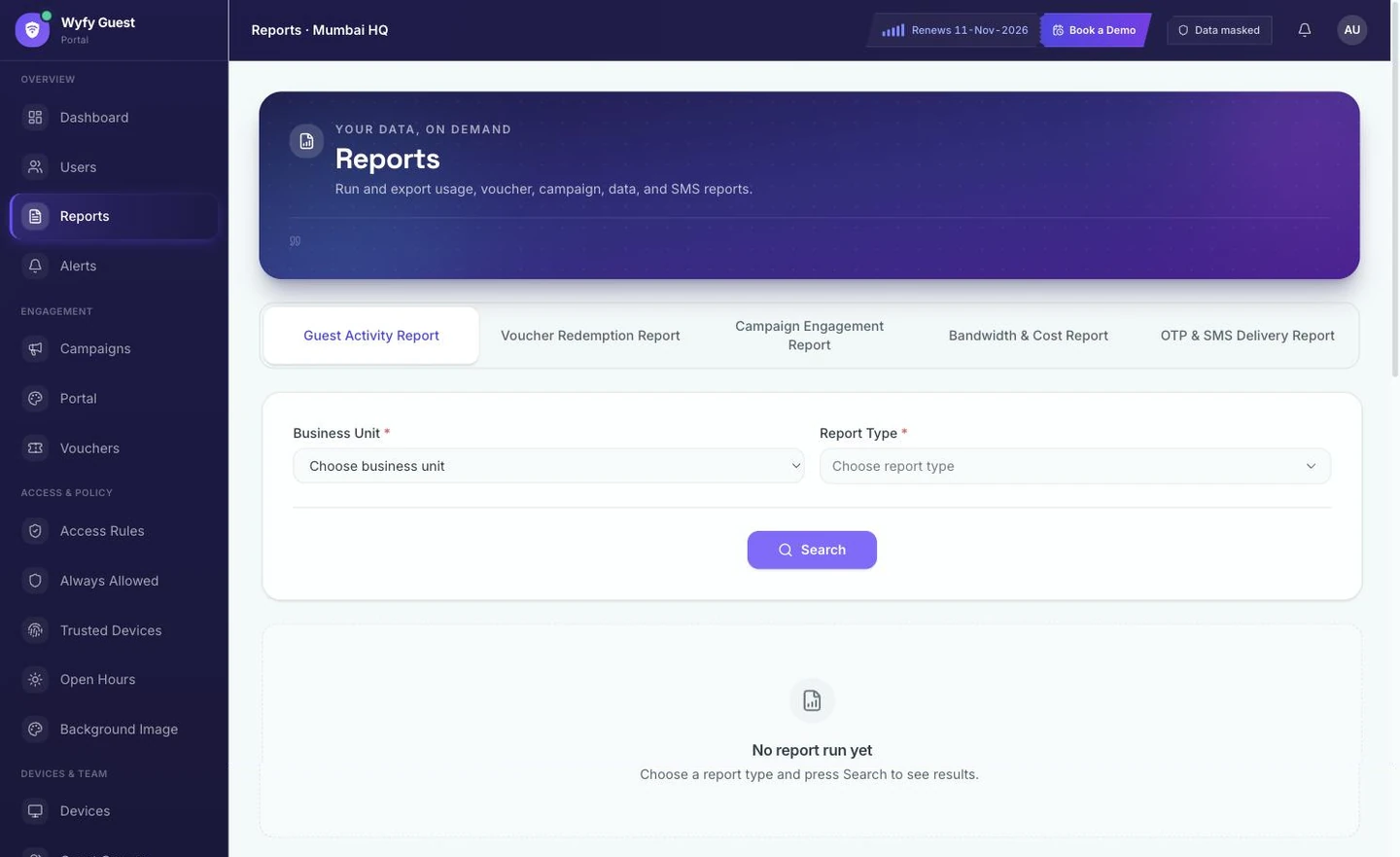Select the Trusted Devices fingerprint icon
The width and height of the screenshot is (1400, 857).
point(35,630)
